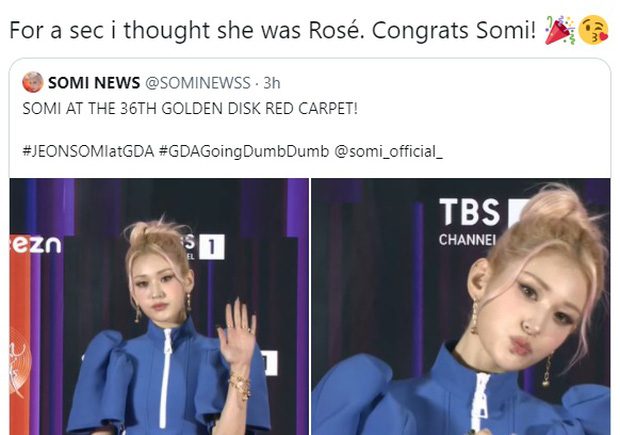This screenshot has height=435, width=620.
Task: Click the Congrats Somi! text
Action: pos(454,30)
